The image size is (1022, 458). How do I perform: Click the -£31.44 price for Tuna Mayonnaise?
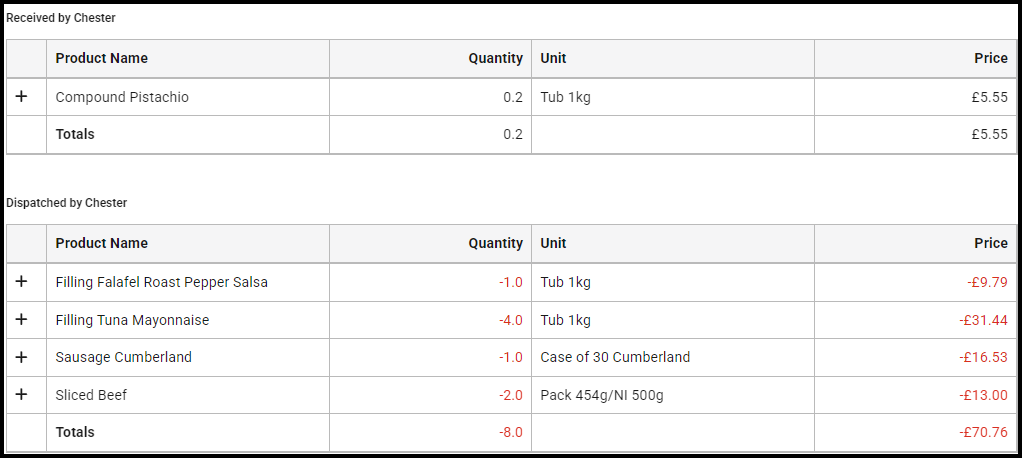coord(983,320)
